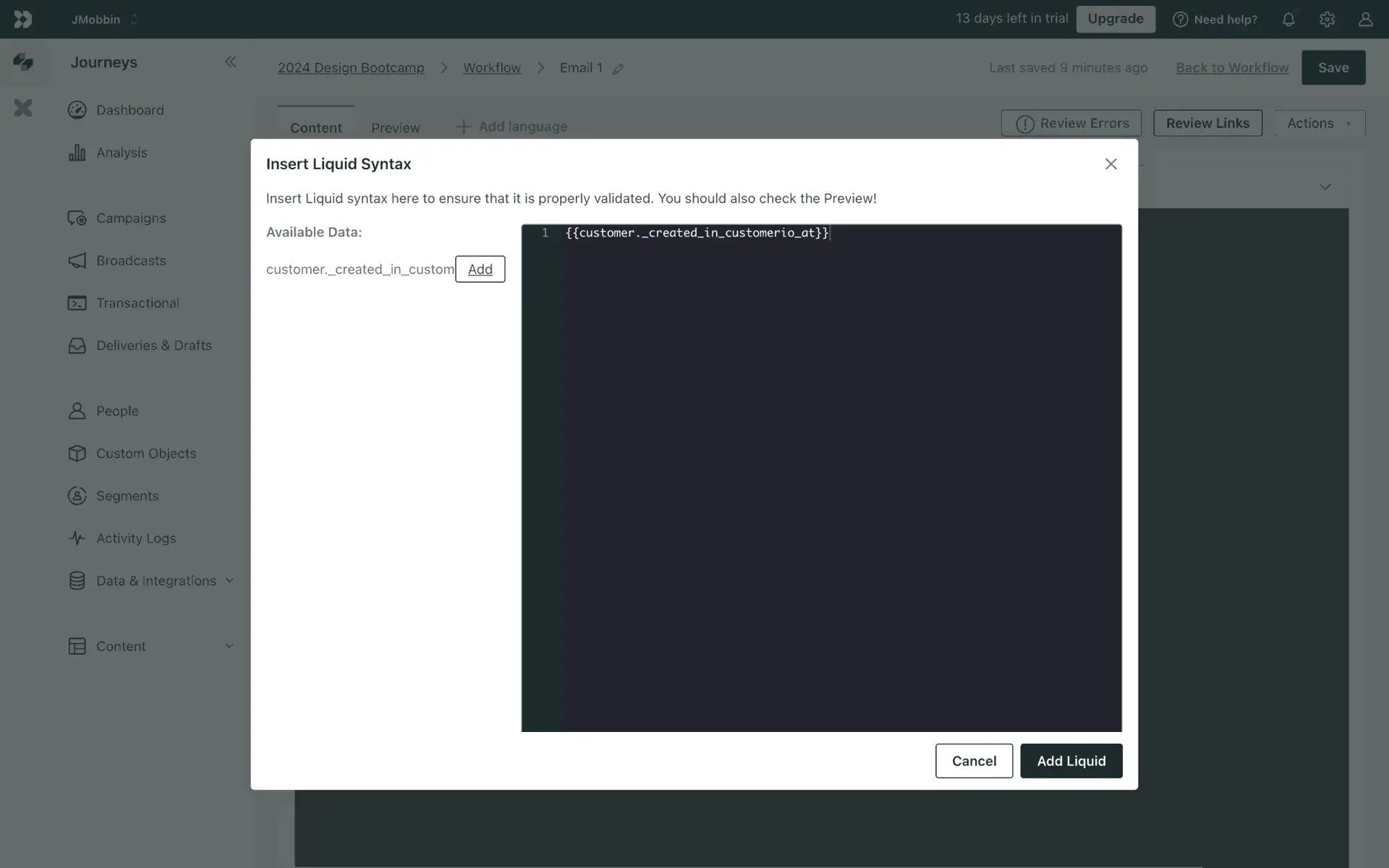The image size is (1389, 868).
Task: Expand the Data & Integrations section
Action: (x=229, y=581)
